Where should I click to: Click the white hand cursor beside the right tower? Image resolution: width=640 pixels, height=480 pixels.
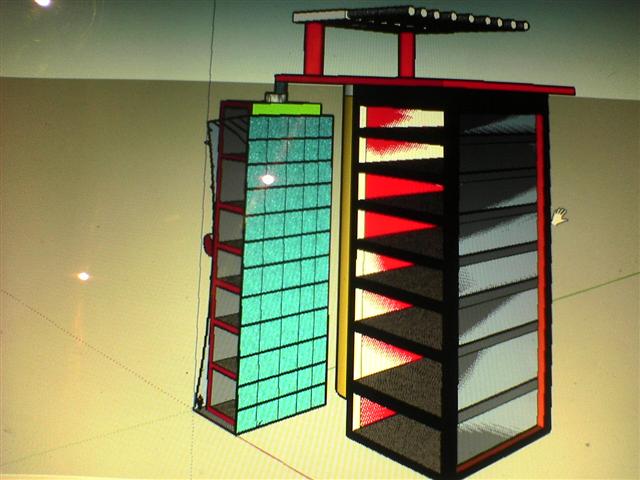click(x=560, y=215)
